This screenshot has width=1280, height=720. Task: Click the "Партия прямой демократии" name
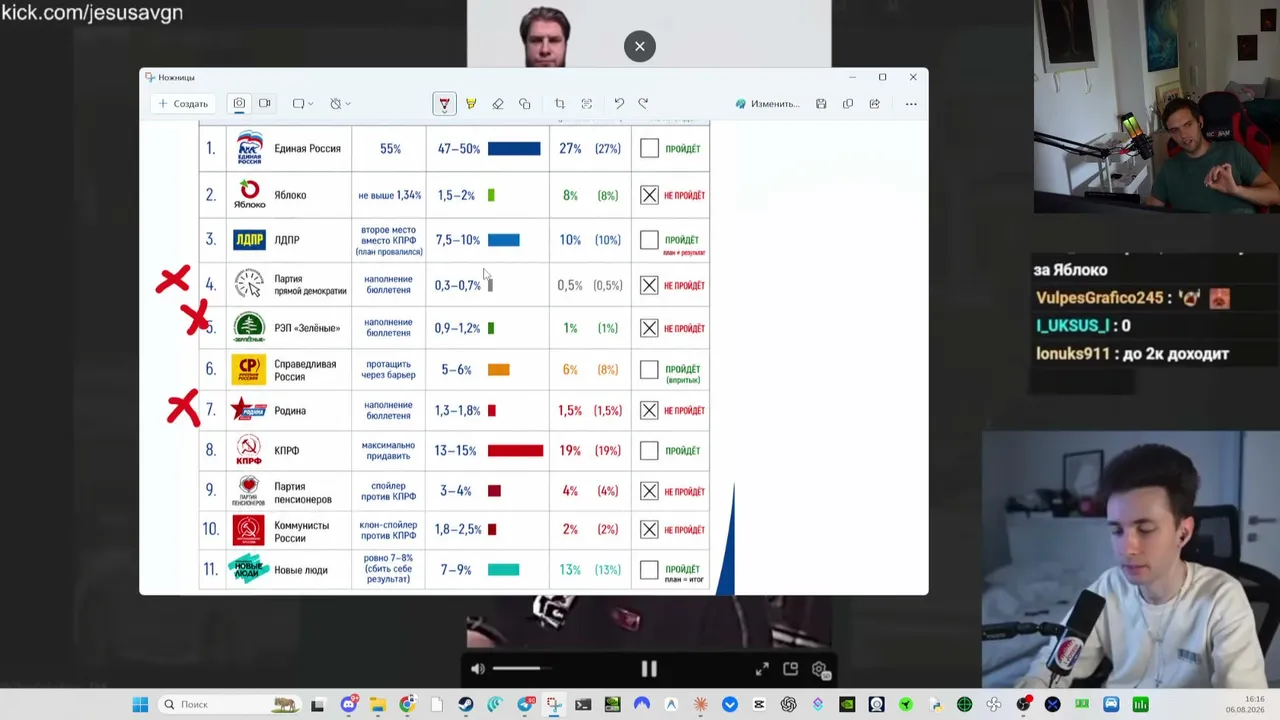310,285
